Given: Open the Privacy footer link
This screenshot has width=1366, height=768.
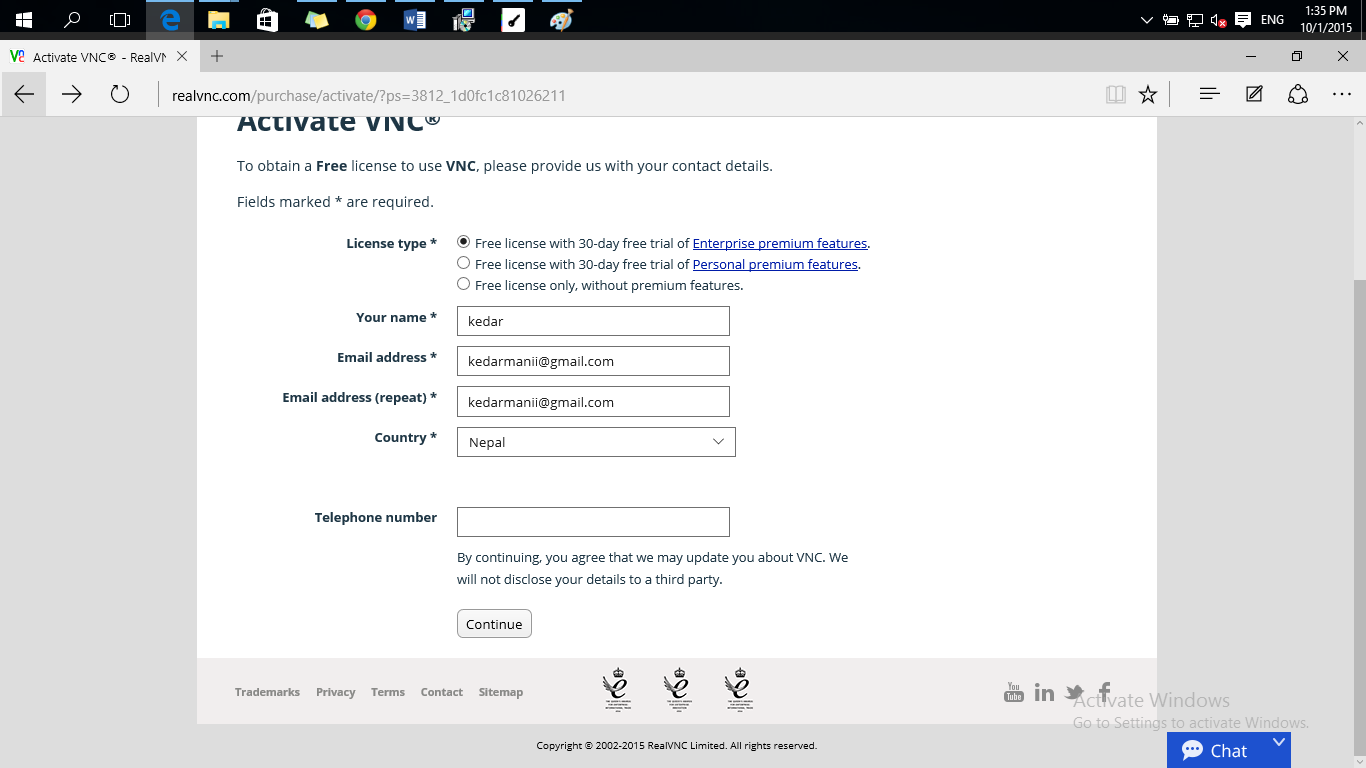Looking at the screenshot, I should pyautogui.click(x=336, y=692).
